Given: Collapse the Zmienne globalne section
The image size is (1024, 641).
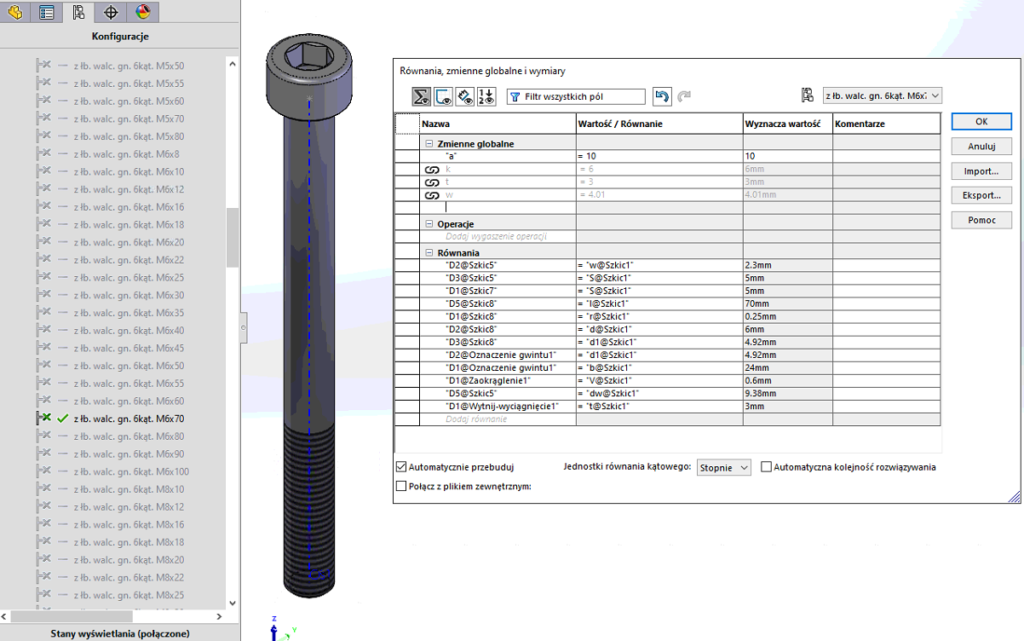Looking at the screenshot, I should pyautogui.click(x=429, y=144).
